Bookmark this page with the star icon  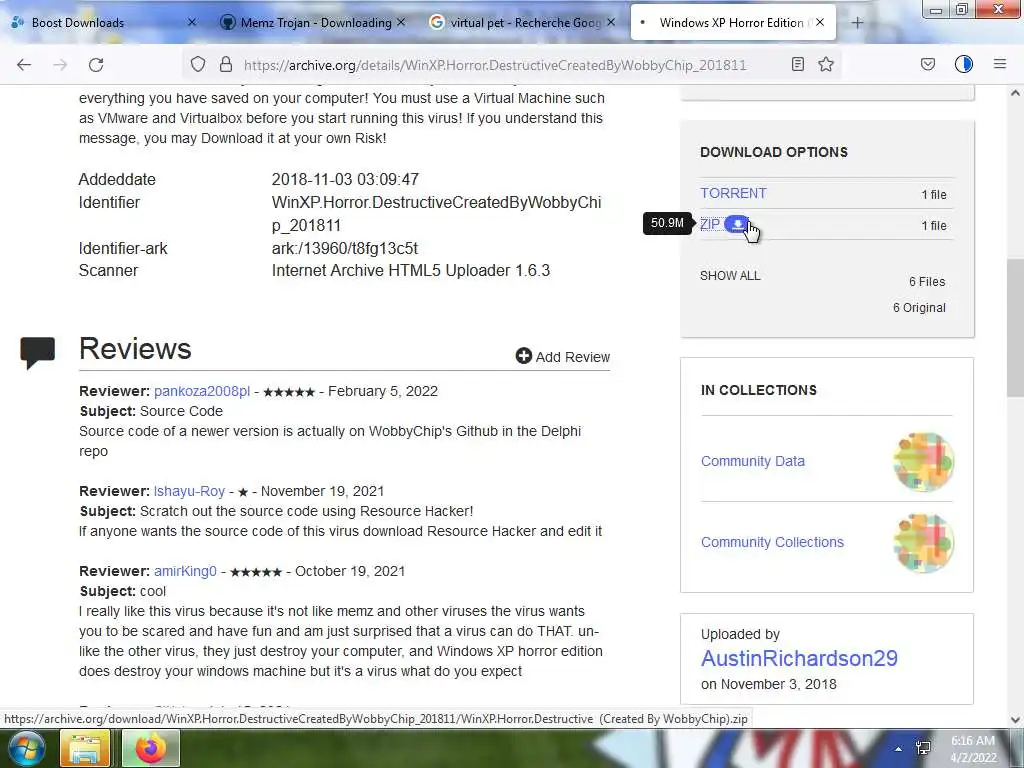click(x=826, y=64)
